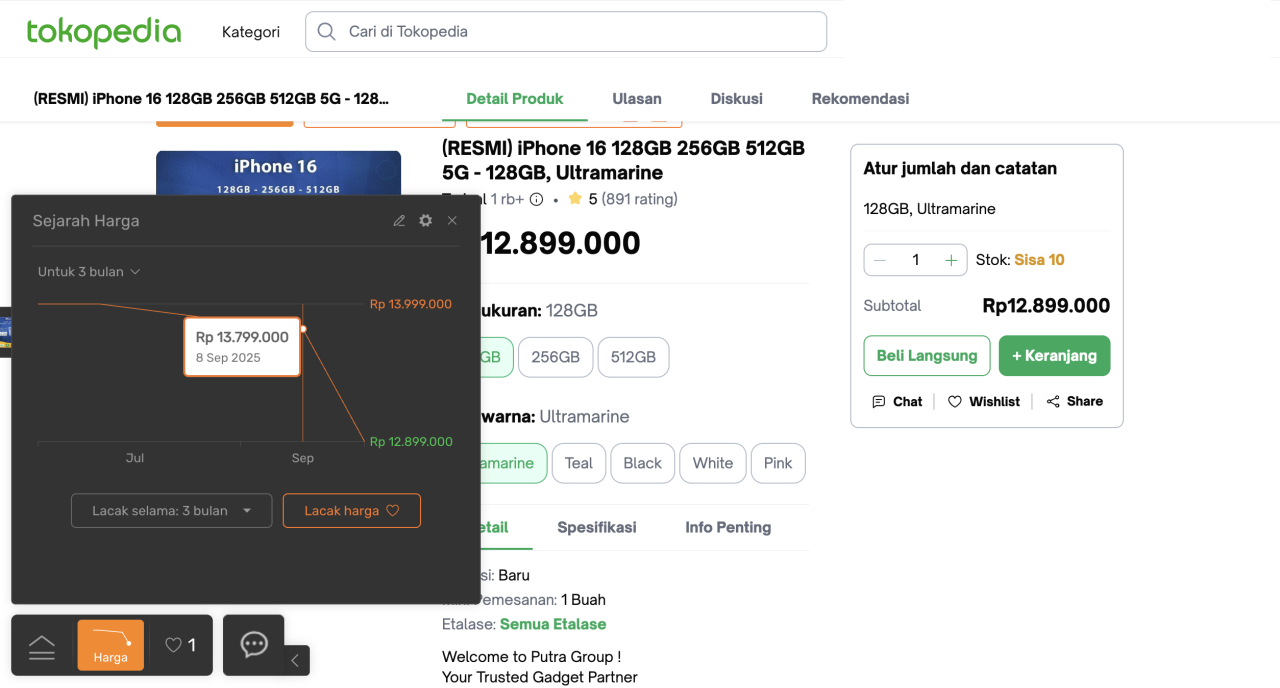Click the + Keranjang button
This screenshot has width=1280, height=688.
click(1054, 355)
